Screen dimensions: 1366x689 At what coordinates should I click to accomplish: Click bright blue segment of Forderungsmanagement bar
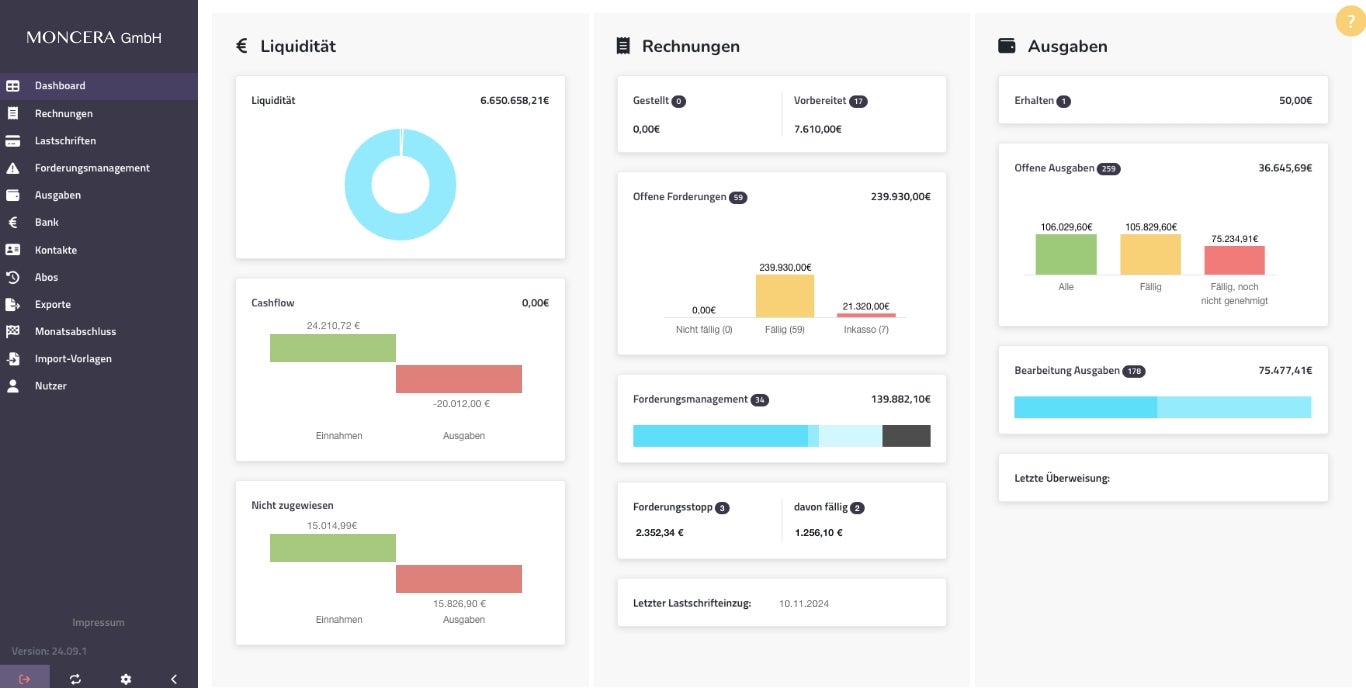720,436
